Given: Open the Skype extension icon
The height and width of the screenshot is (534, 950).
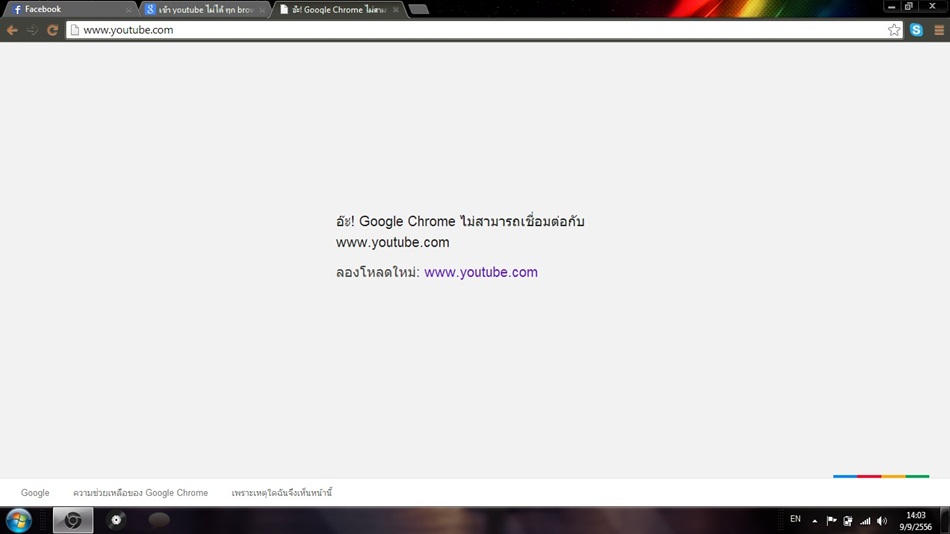Looking at the screenshot, I should tap(916, 30).
